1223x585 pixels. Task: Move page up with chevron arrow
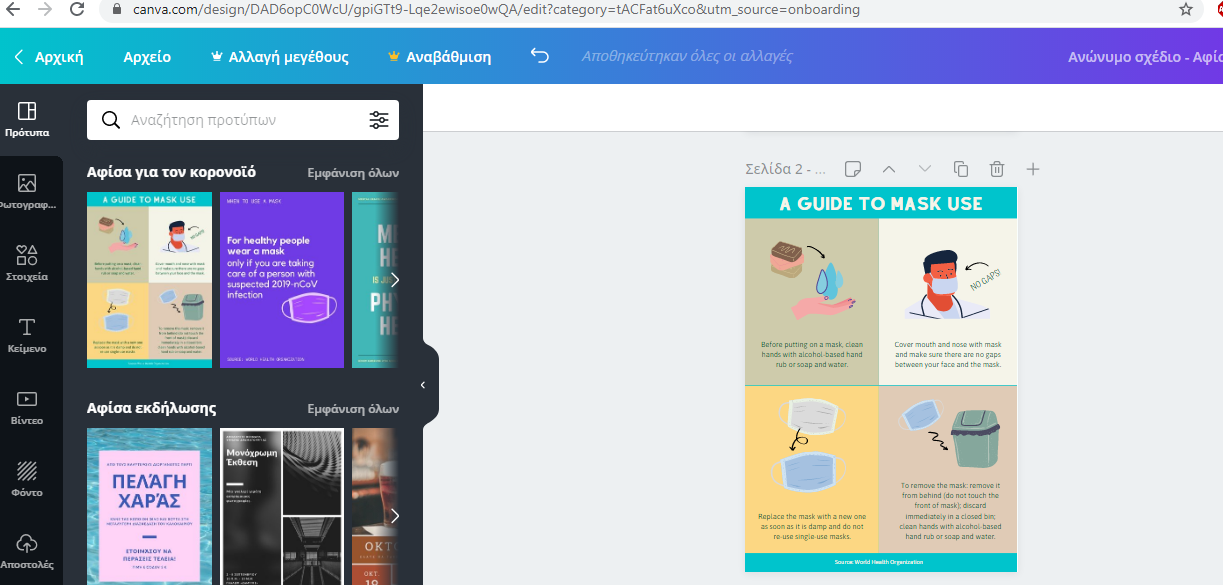click(888, 169)
